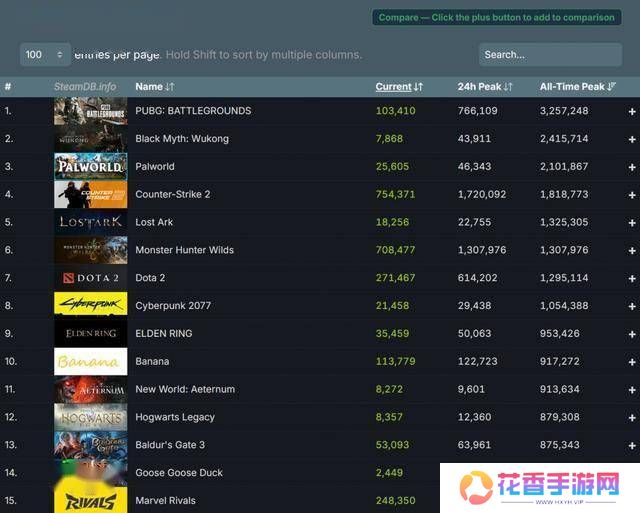Add Counter-Strike 2 to comparison via plus
The height and width of the screenshot is (513, 640).
(x=631, y=195)
